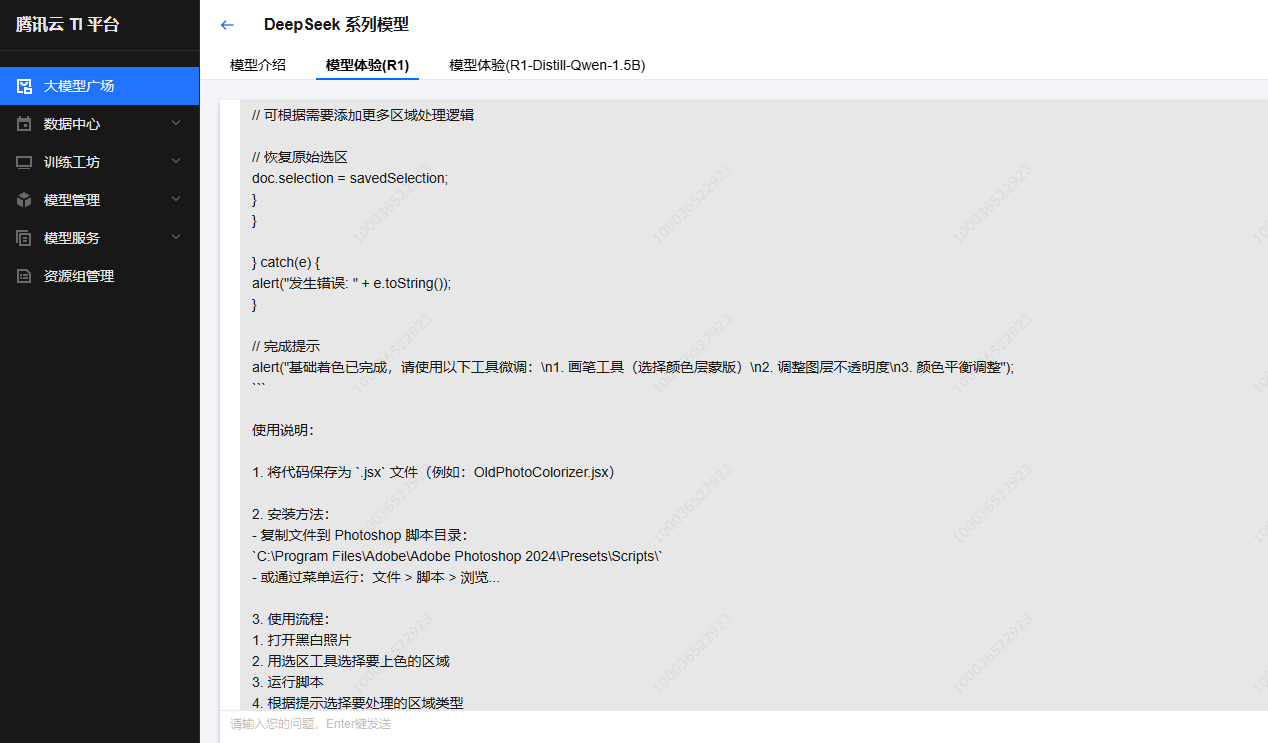The image size is (1268, 743).
Task: Click the 模型管理 cube icon
Action: 24,200
